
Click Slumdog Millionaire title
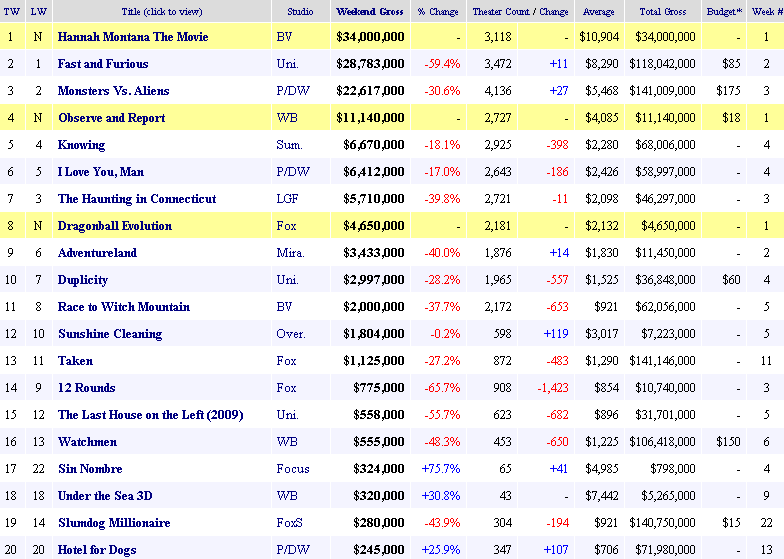pos(113,523)
